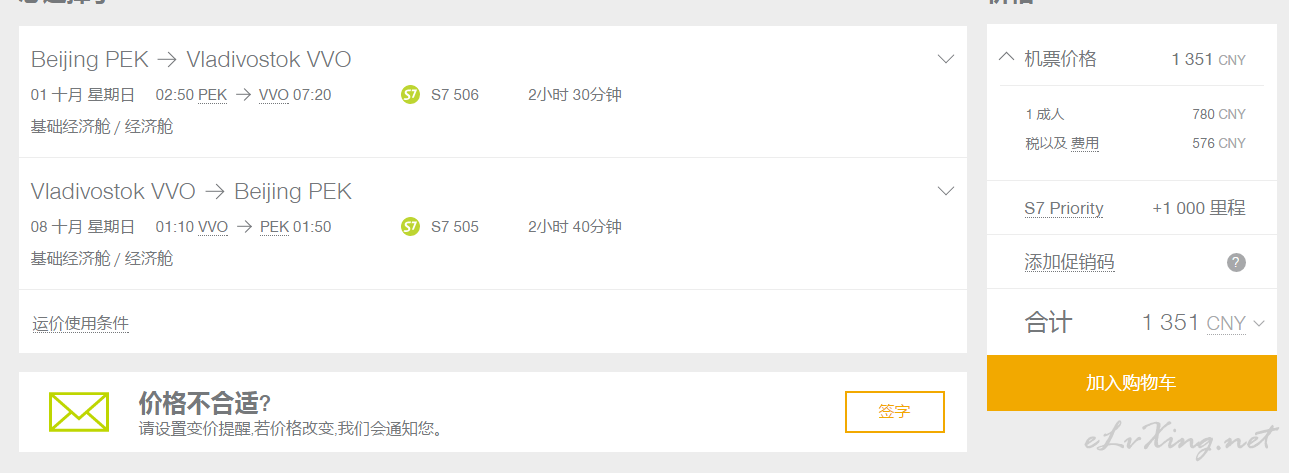This screenshot has width=1289, height=473.
Task: Collapse the 机票价格 breakdown section
Action: click(1007, 58)
